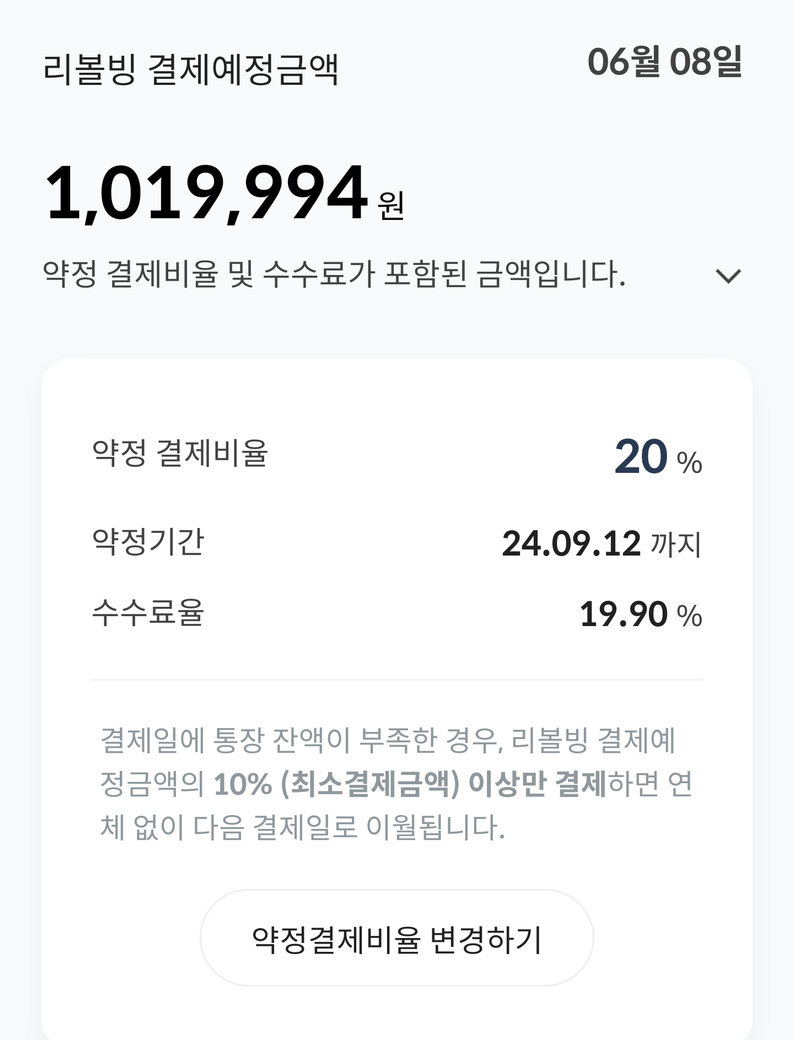Tap the percent sign next to 19.90

coord(690,616)
